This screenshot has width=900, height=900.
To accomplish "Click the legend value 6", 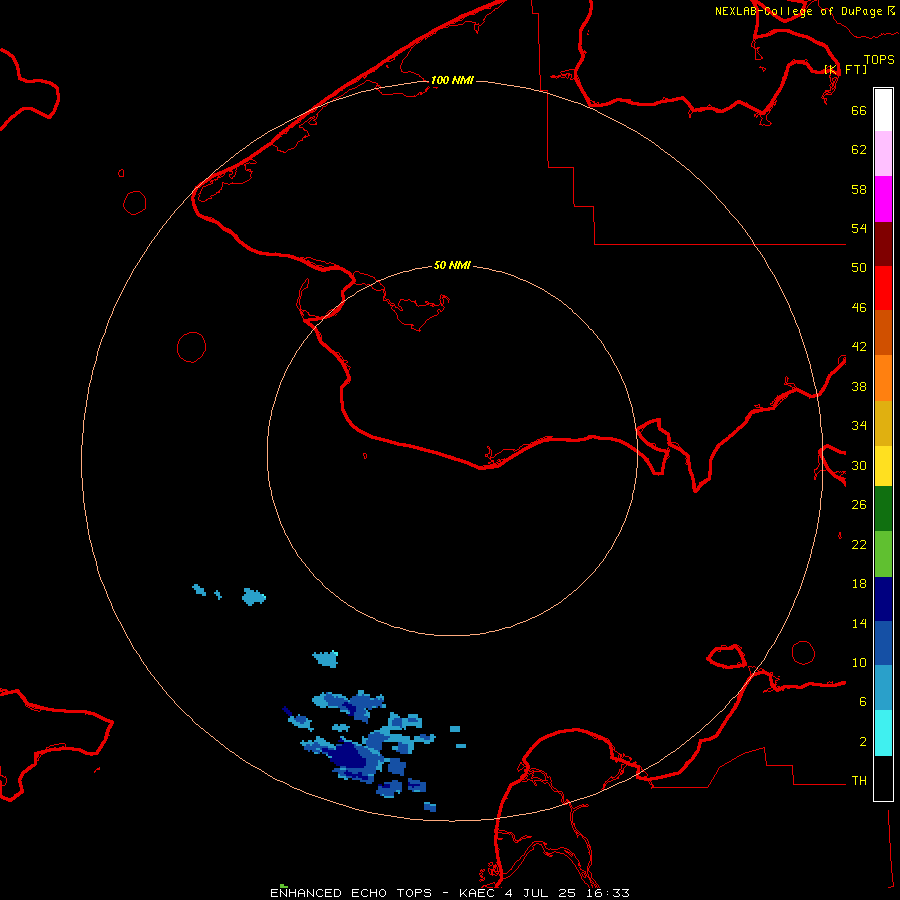I will 862,702.
